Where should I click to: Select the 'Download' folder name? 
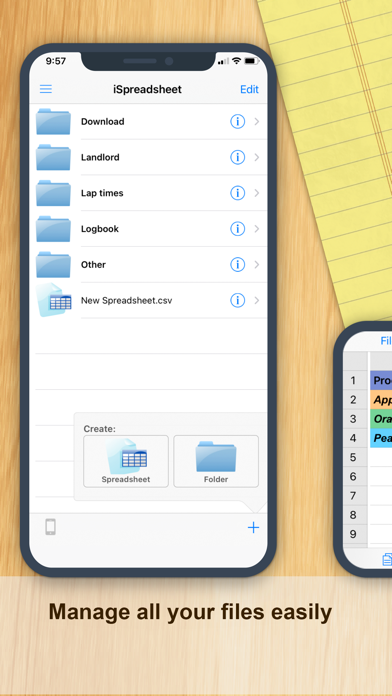[x=103, y=122]
